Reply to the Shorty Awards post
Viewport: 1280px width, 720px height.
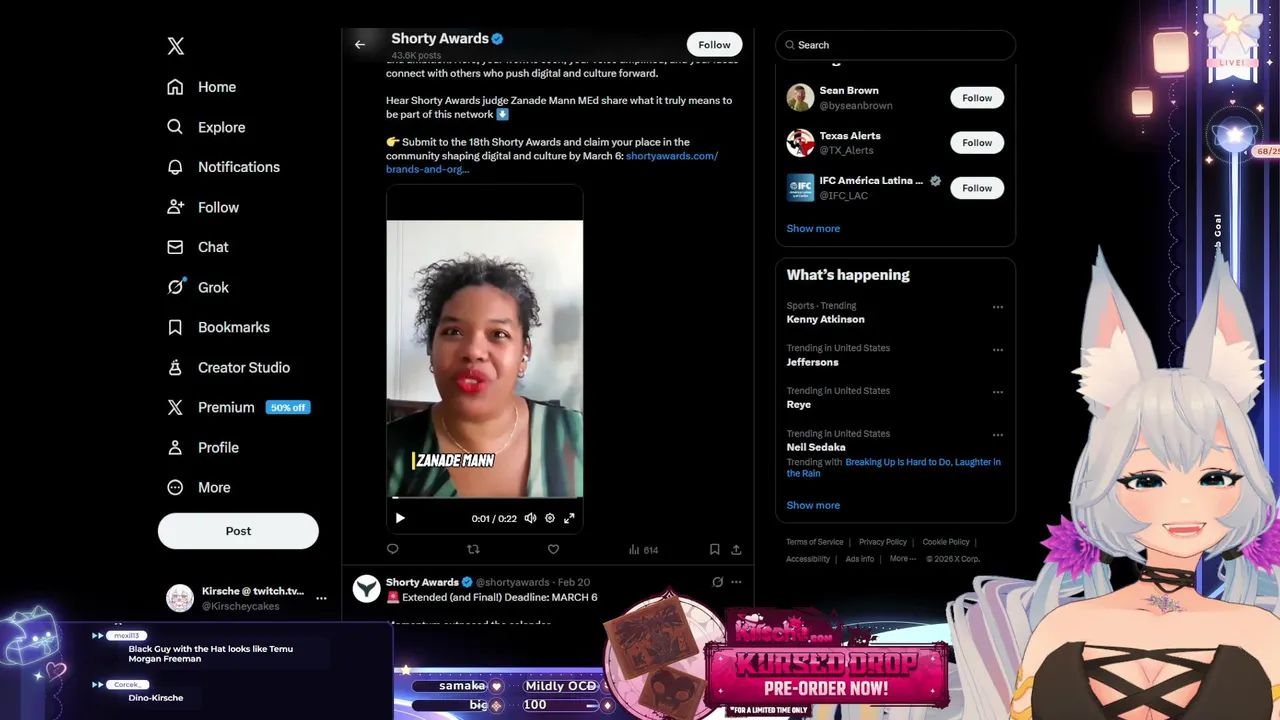tap(392, 549)
